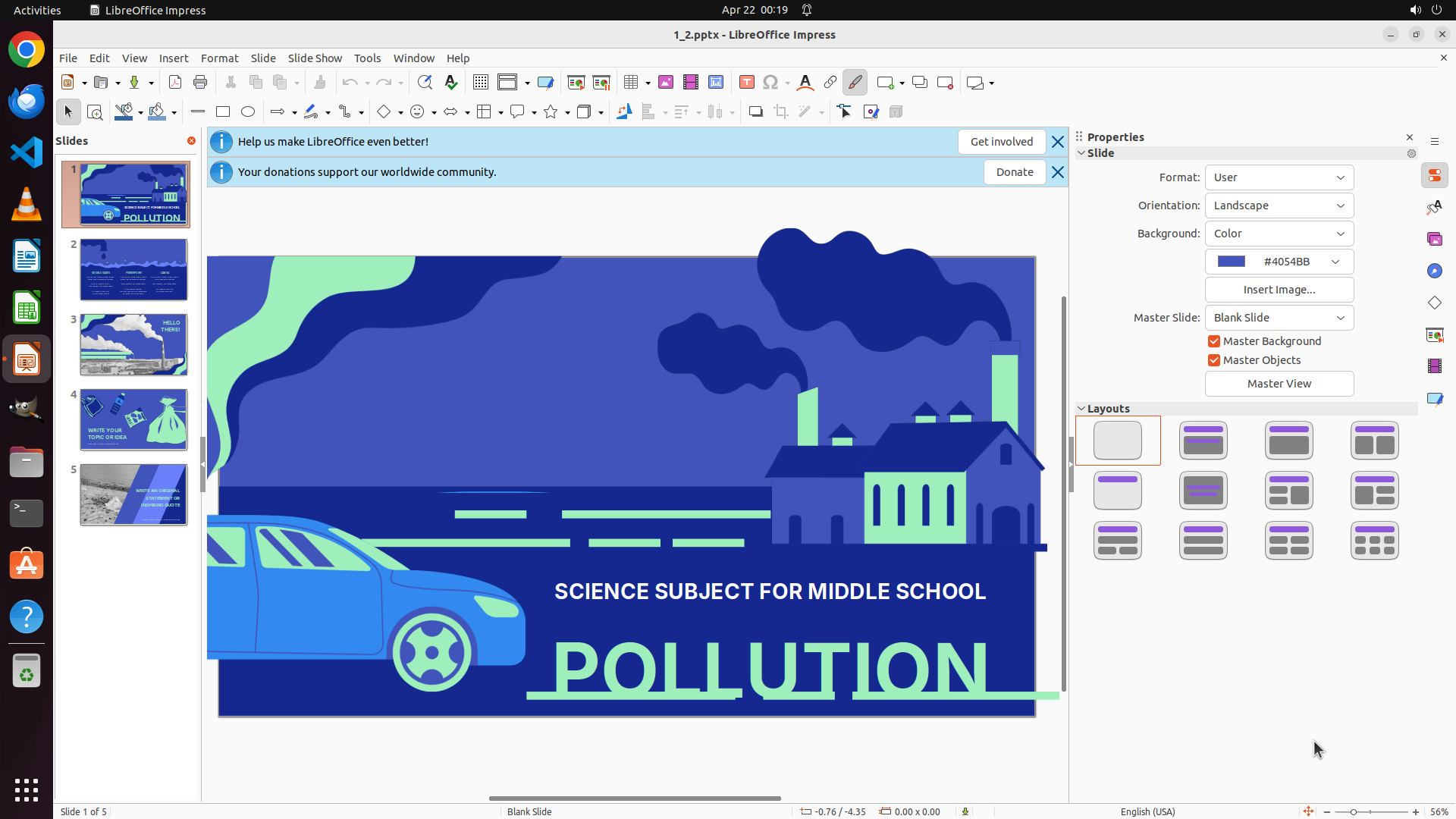Disable the Master Objects checkbox
The image size is (1456, 819).
click(1214, 360)
